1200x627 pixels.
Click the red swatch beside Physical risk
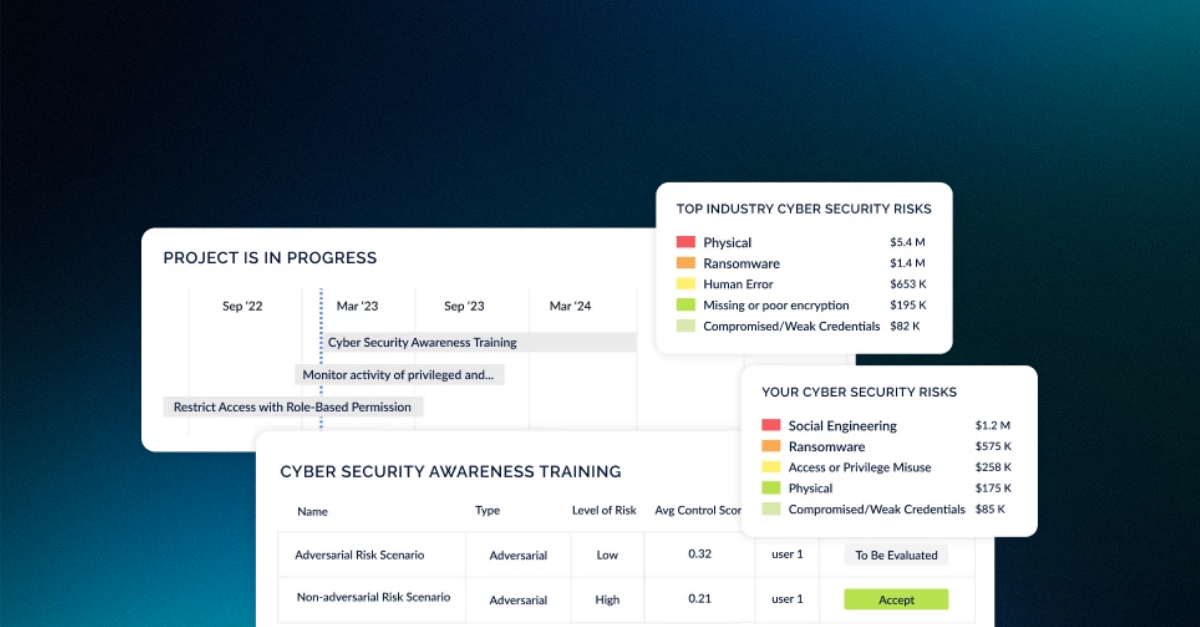[x=685, y=242]
